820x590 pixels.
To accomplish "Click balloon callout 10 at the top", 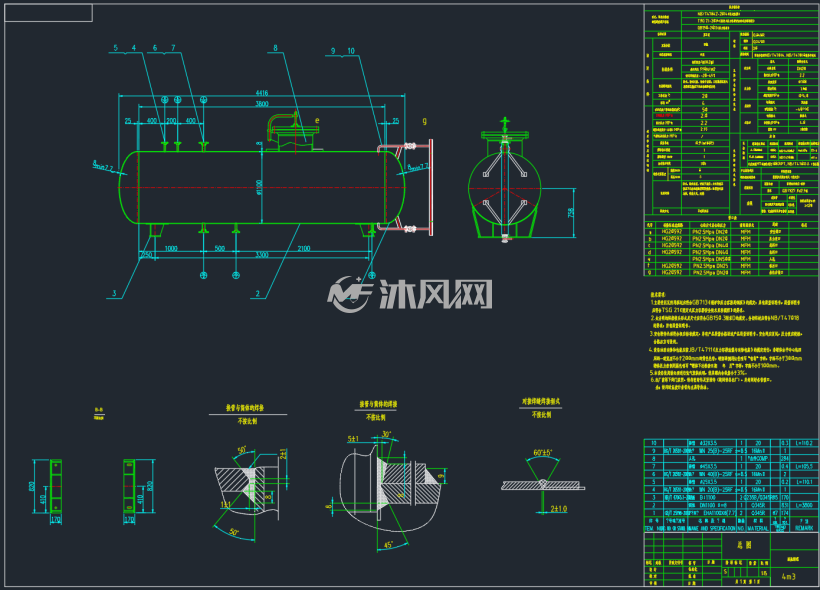I will [x=351, y=51].
